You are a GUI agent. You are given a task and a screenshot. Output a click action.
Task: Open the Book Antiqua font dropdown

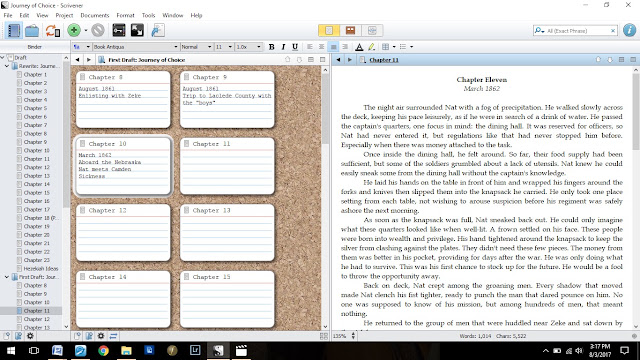click(x=136, y=47)
